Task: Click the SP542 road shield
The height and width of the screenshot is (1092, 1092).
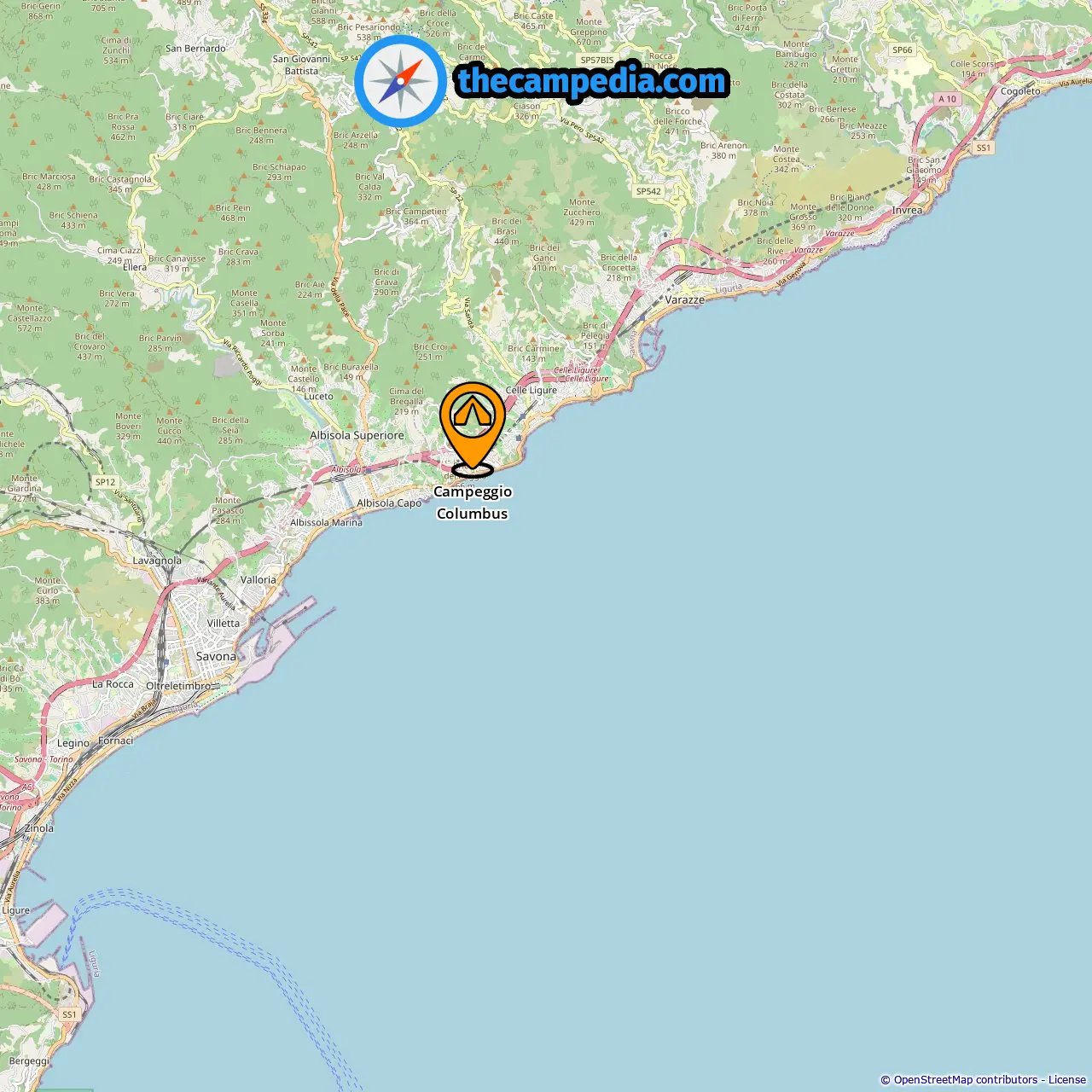Action: [648, 191]
